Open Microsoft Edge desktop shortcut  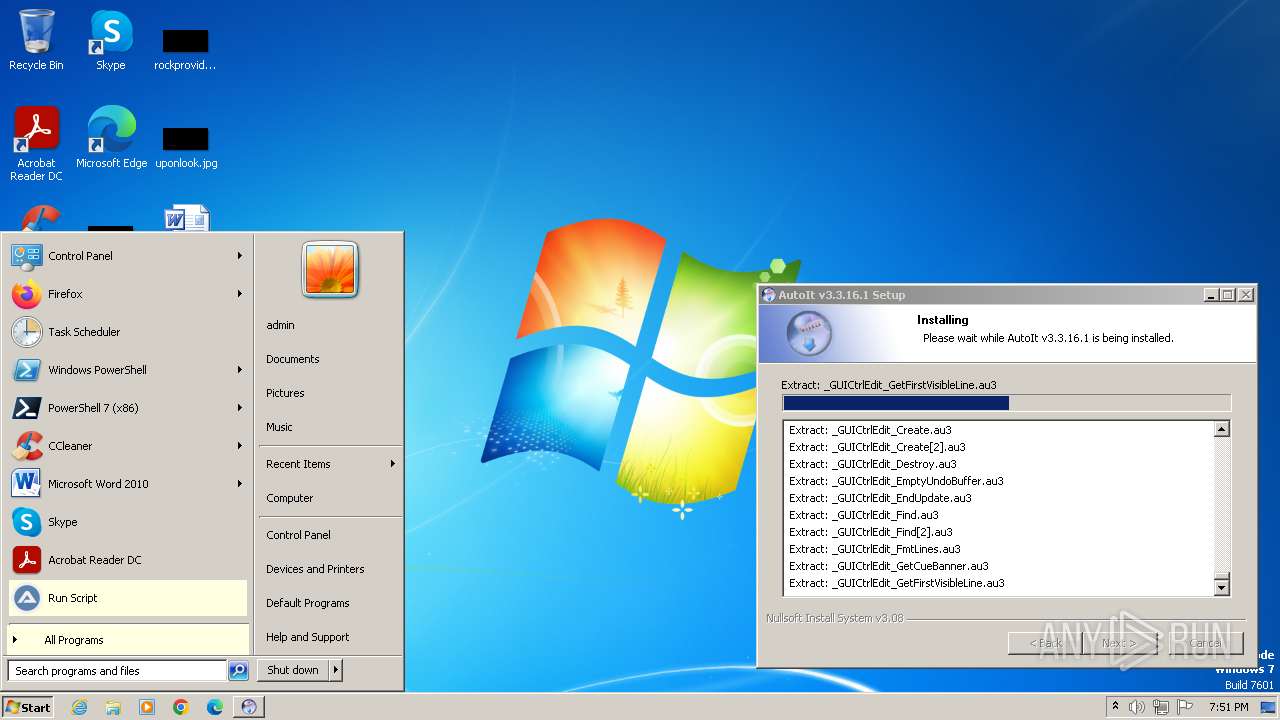(x=111, y=137)
